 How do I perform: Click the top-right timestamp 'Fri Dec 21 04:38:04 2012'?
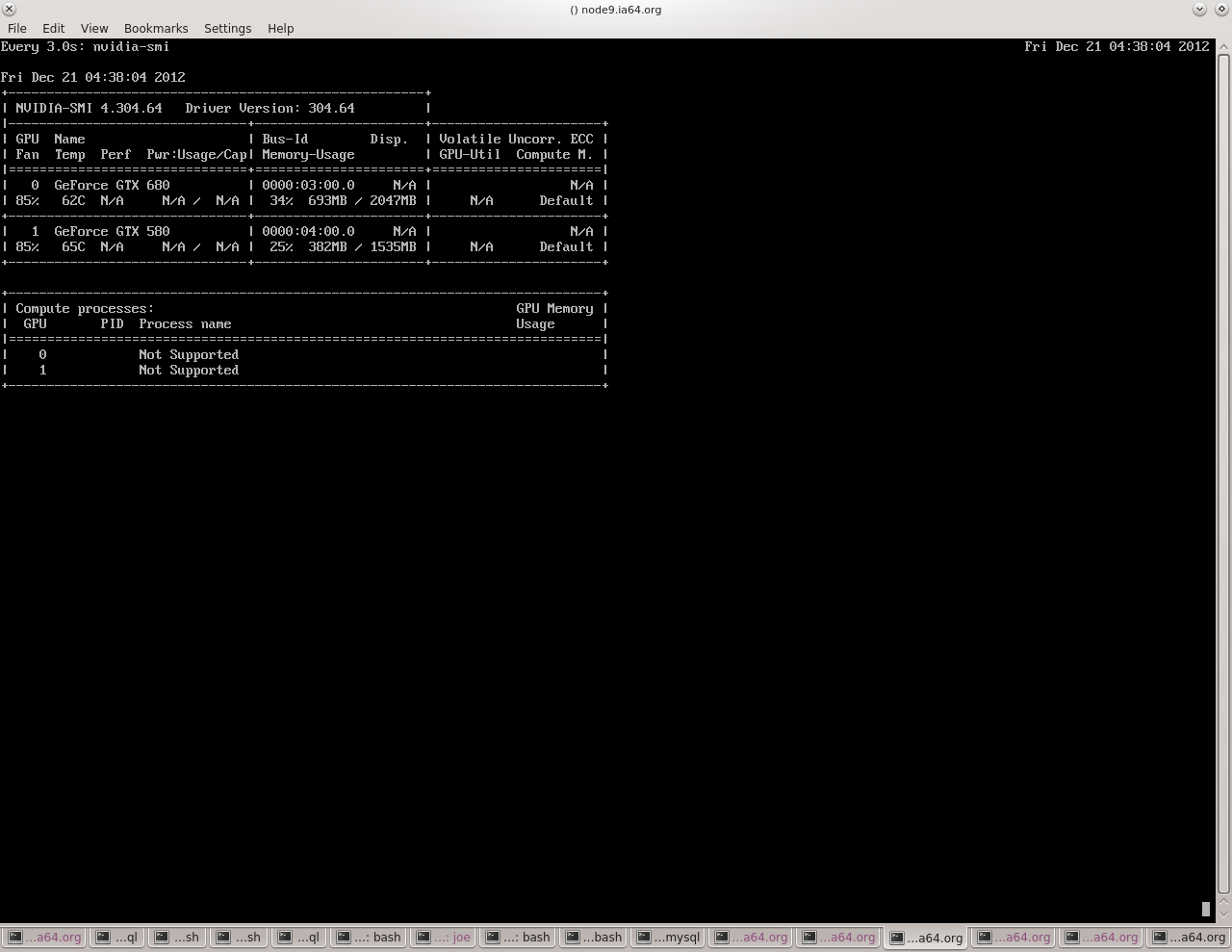(1116, 46)
